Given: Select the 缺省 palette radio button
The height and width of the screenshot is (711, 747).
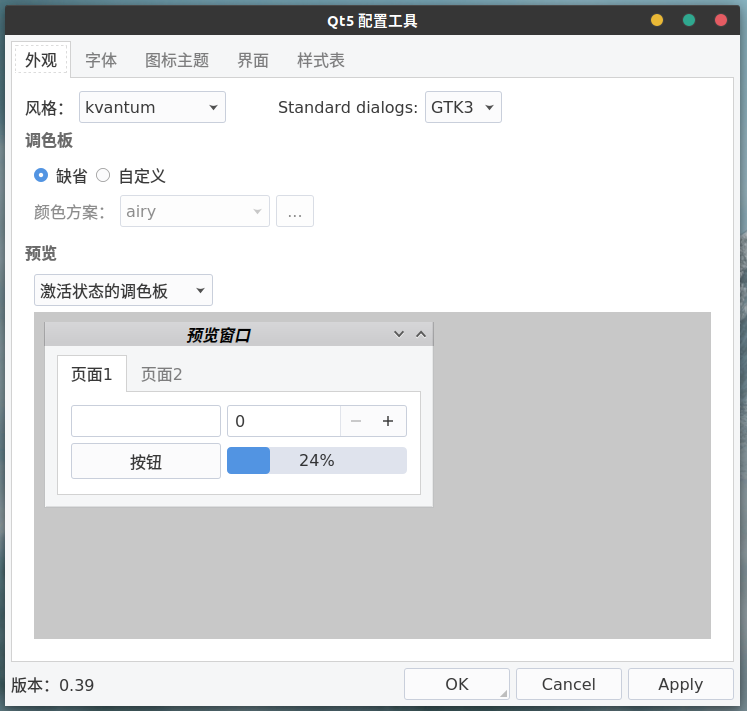Looking at the screenshot, I should 41,175.
